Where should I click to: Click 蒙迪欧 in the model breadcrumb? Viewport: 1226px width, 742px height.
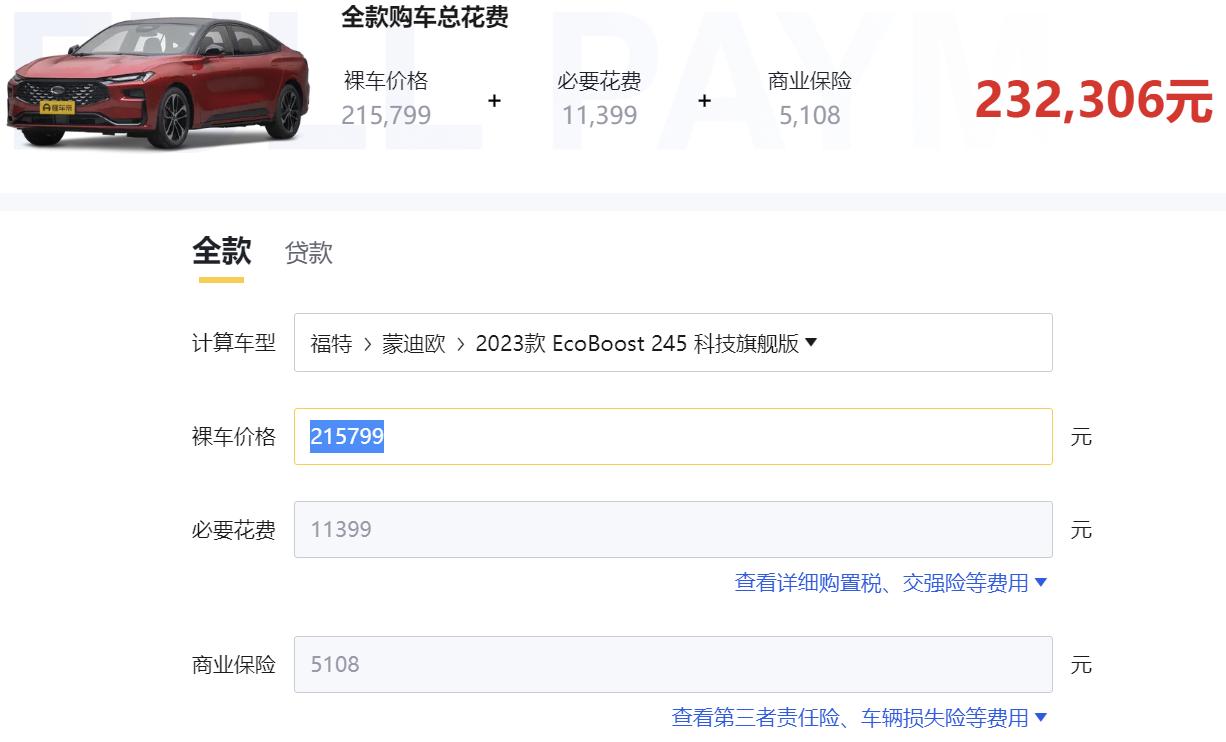tap(414, 342)
